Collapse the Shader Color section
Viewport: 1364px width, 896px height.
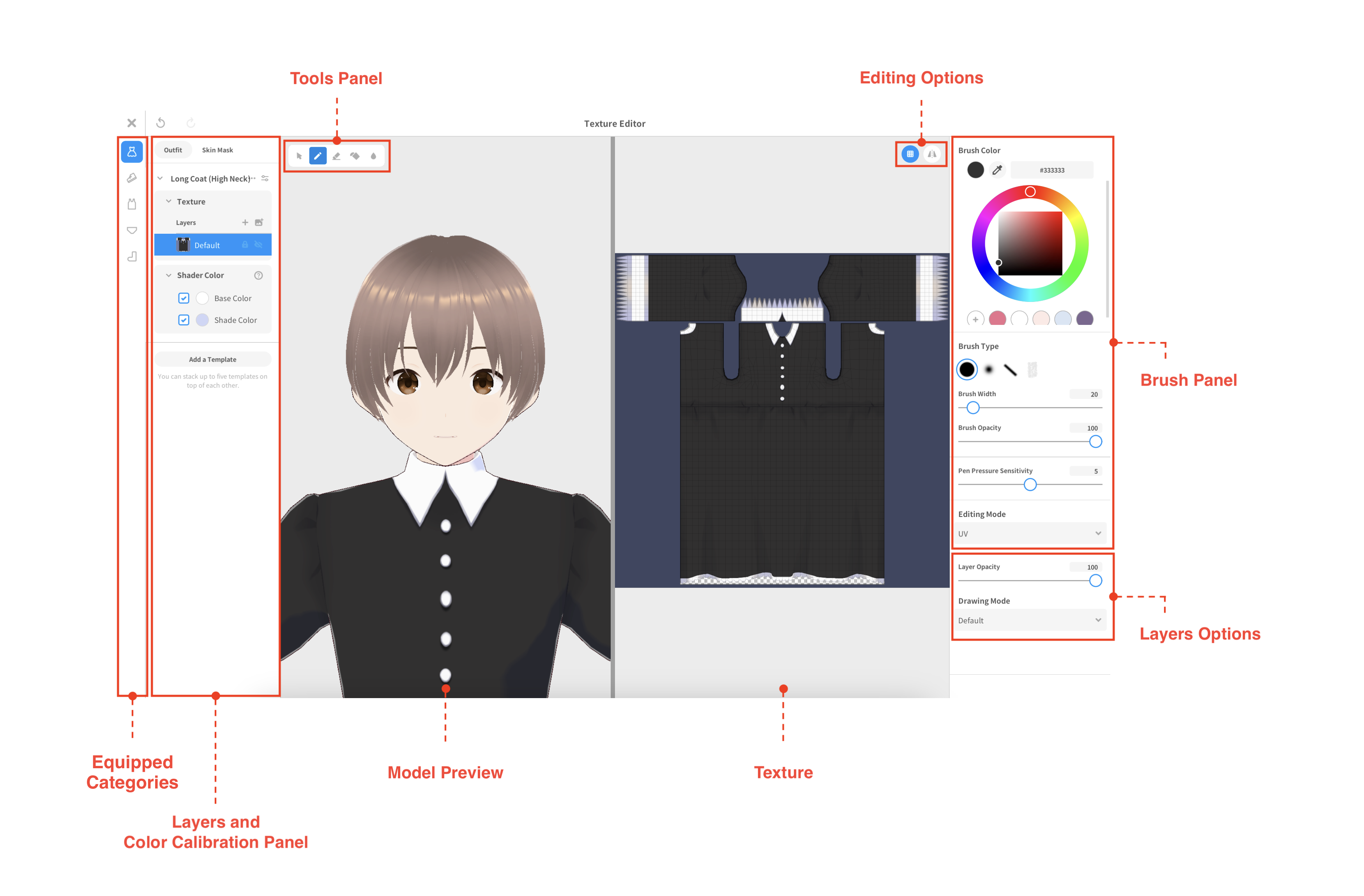coord(169,275)
